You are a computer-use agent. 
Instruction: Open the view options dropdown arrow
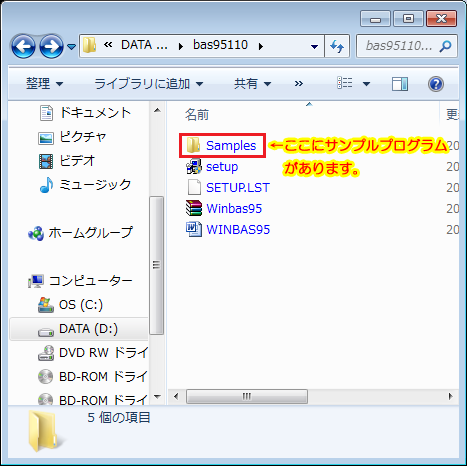[x=366, y=84]
